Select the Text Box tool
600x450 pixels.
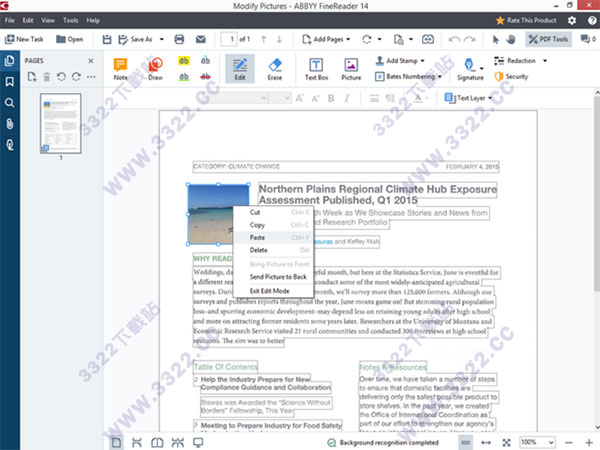point(316,69)
